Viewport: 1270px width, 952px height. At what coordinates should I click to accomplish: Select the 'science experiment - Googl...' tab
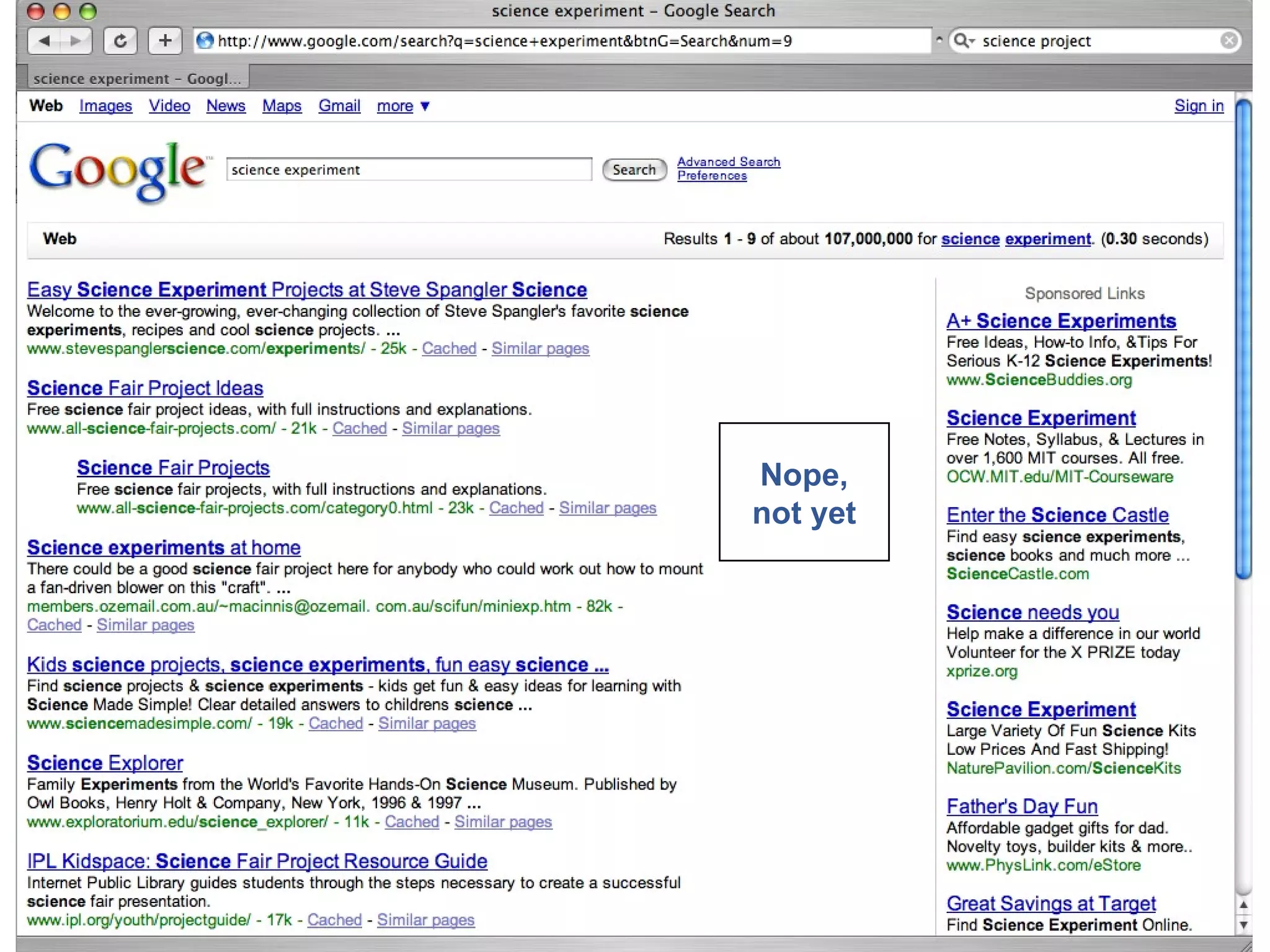coord(137,79)
